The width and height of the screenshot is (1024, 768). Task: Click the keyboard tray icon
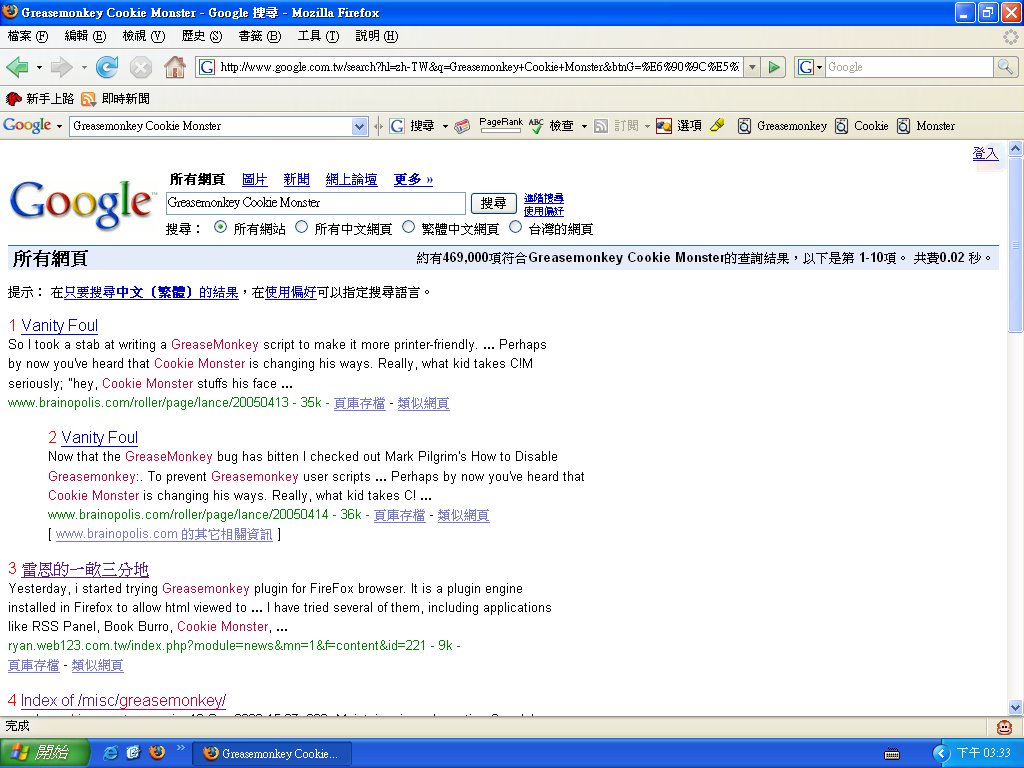(891, 754)
